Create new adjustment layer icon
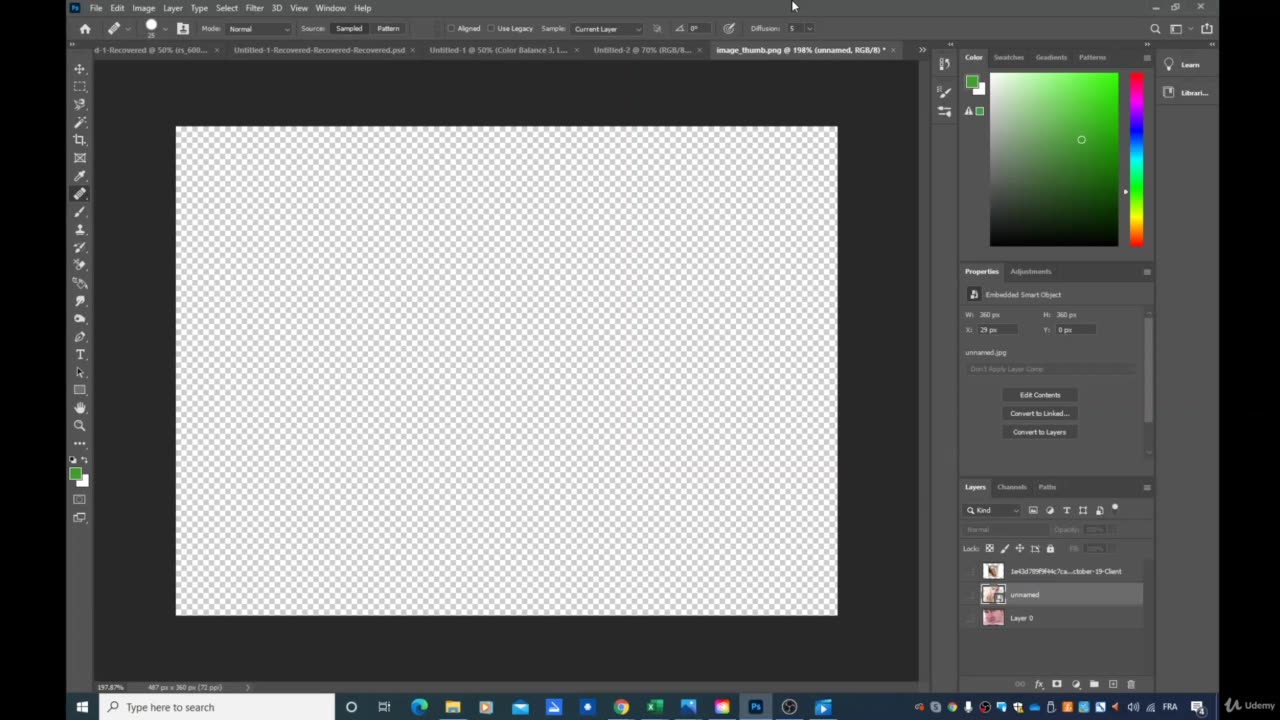 [1076, 684]
